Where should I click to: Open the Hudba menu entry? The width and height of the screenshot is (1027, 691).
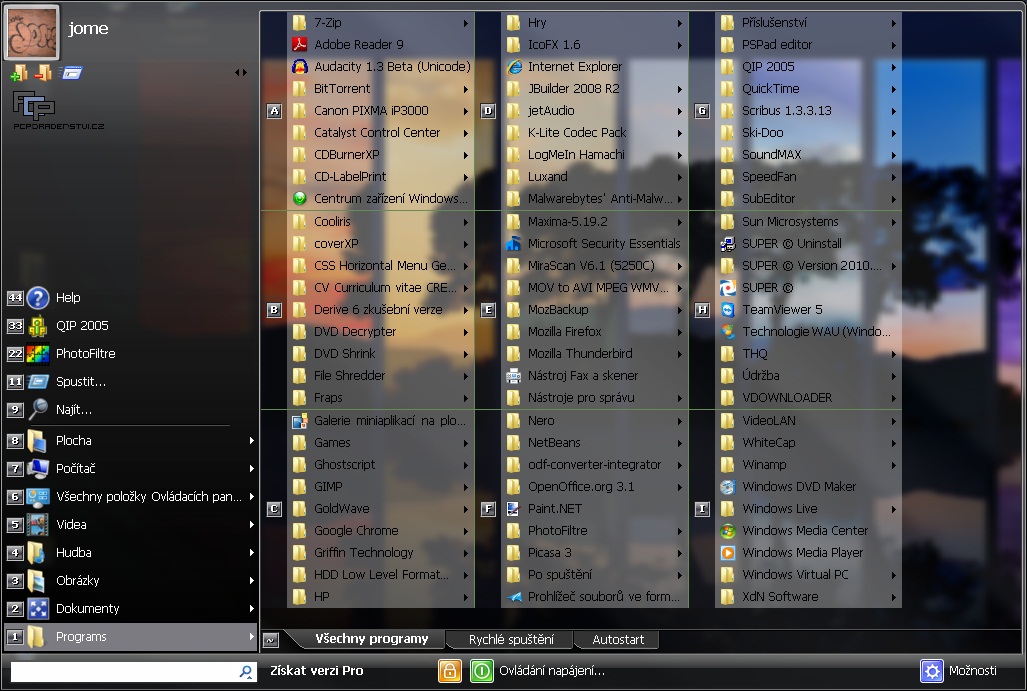pos(130,553)
